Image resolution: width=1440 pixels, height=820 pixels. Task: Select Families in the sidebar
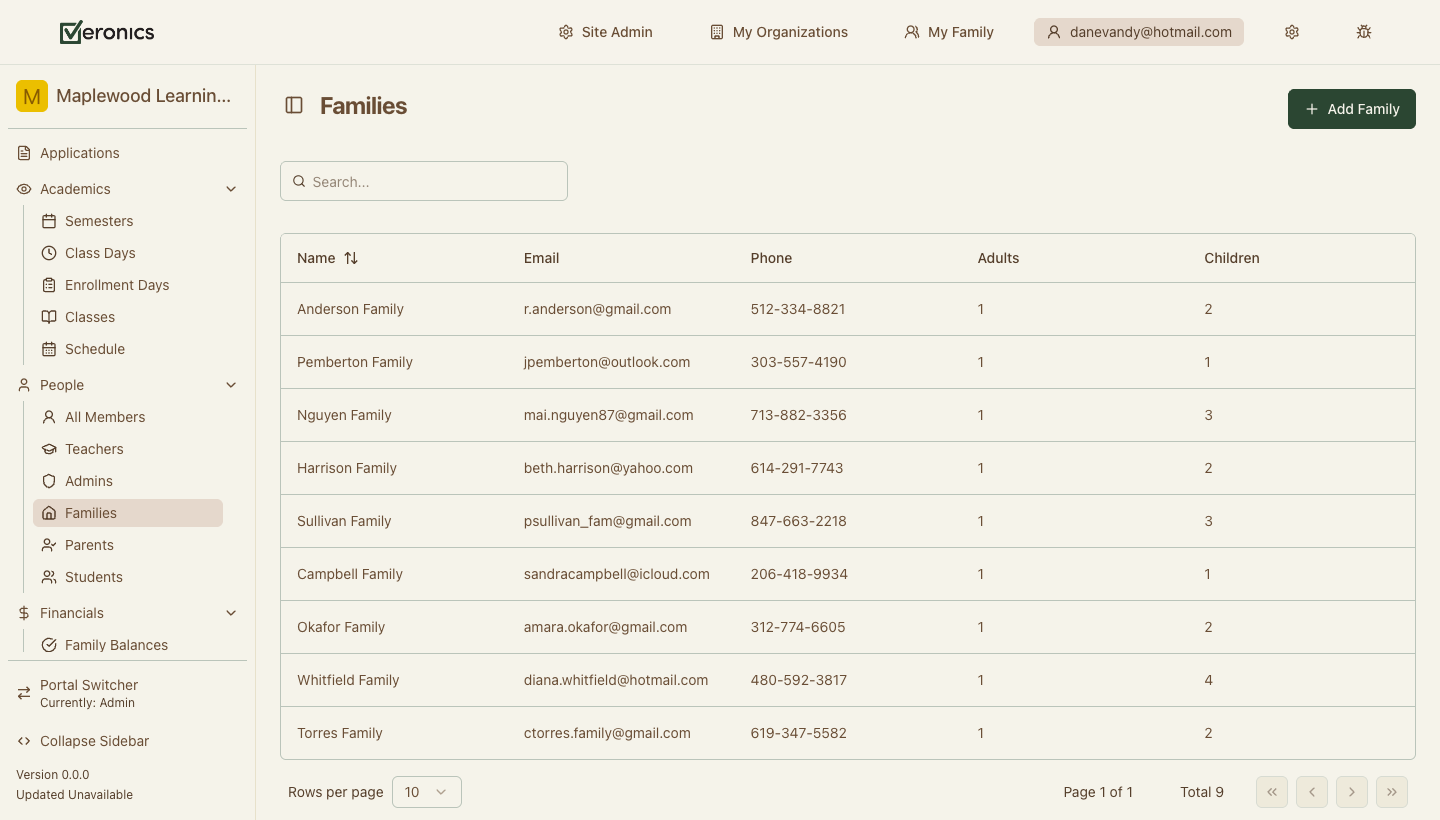[128, 513]
